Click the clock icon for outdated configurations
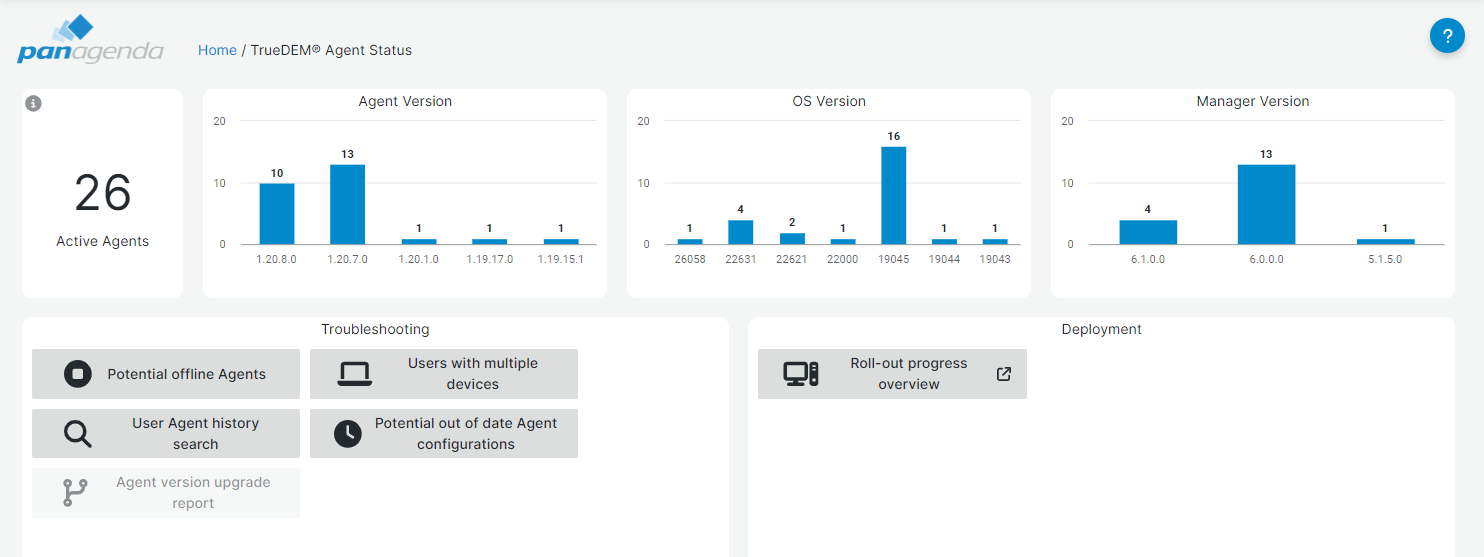The width and height of the screenshot is (1484, 557). coord(347,434)
